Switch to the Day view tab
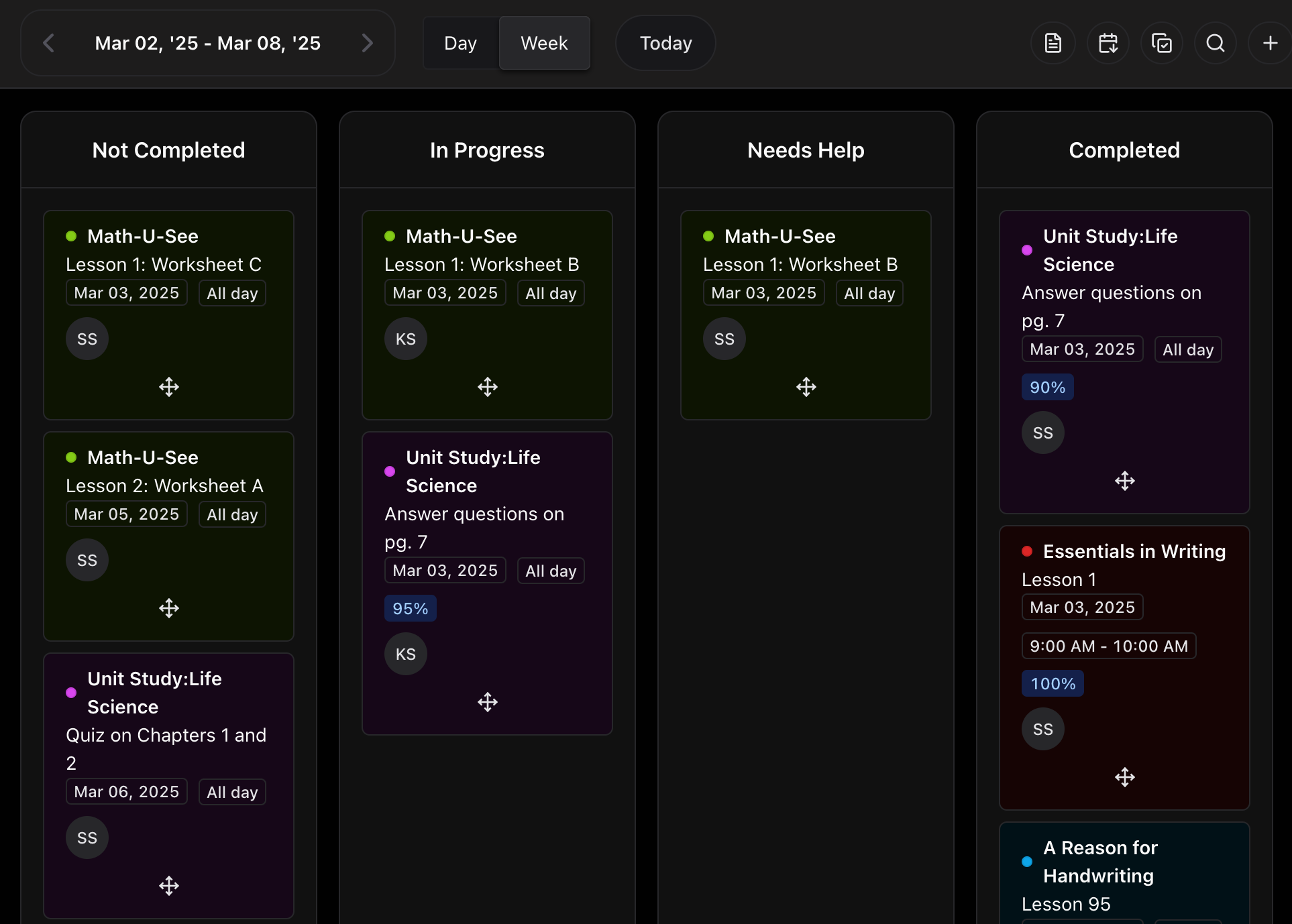The width and height of the screenshot is (1292, 924). [460, 43]
